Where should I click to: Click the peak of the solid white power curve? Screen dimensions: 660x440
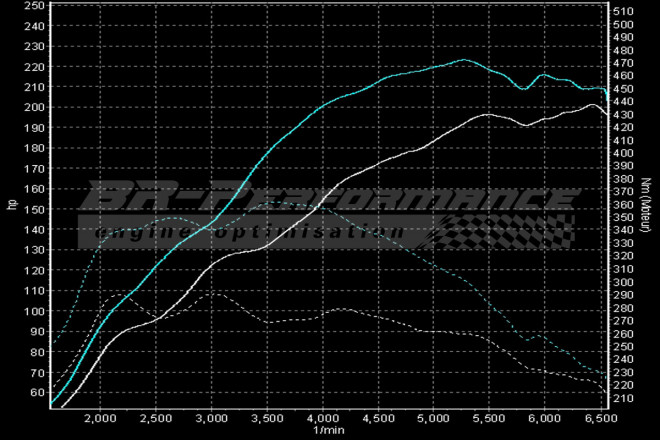(591, 104)
